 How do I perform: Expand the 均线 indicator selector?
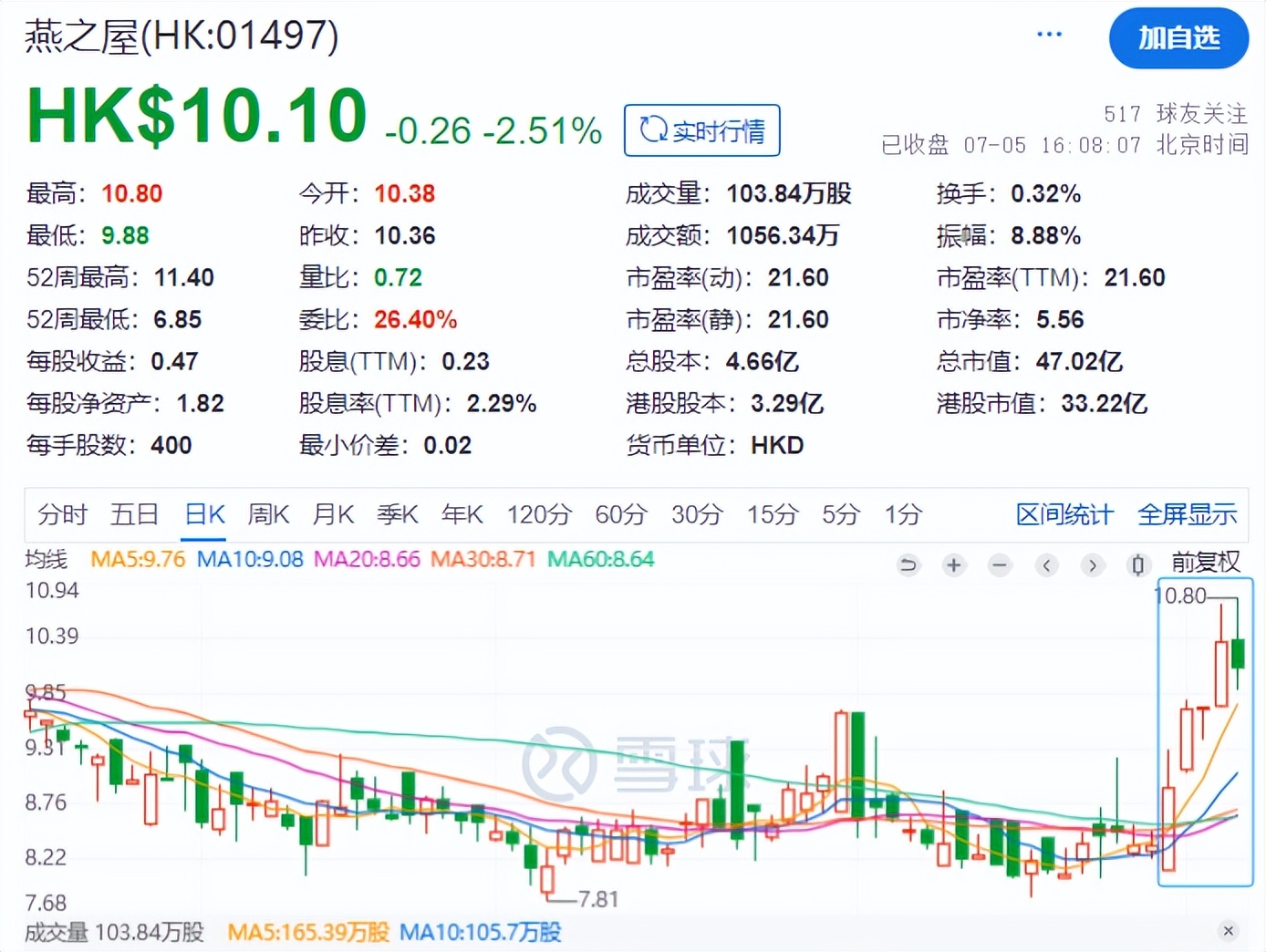[x=46, y=559]
